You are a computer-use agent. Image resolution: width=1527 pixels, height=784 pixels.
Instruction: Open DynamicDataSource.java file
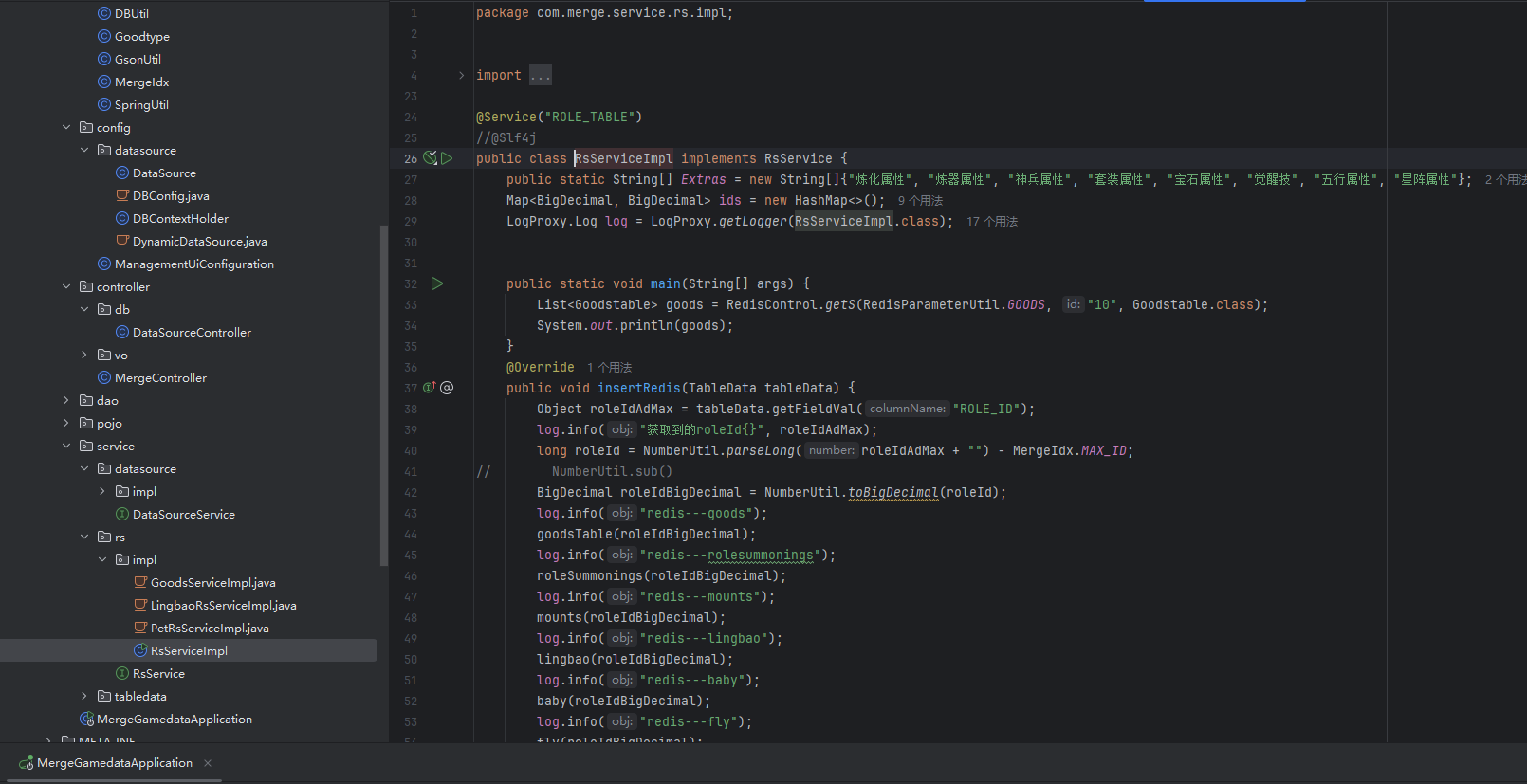[x=199, y=241]
